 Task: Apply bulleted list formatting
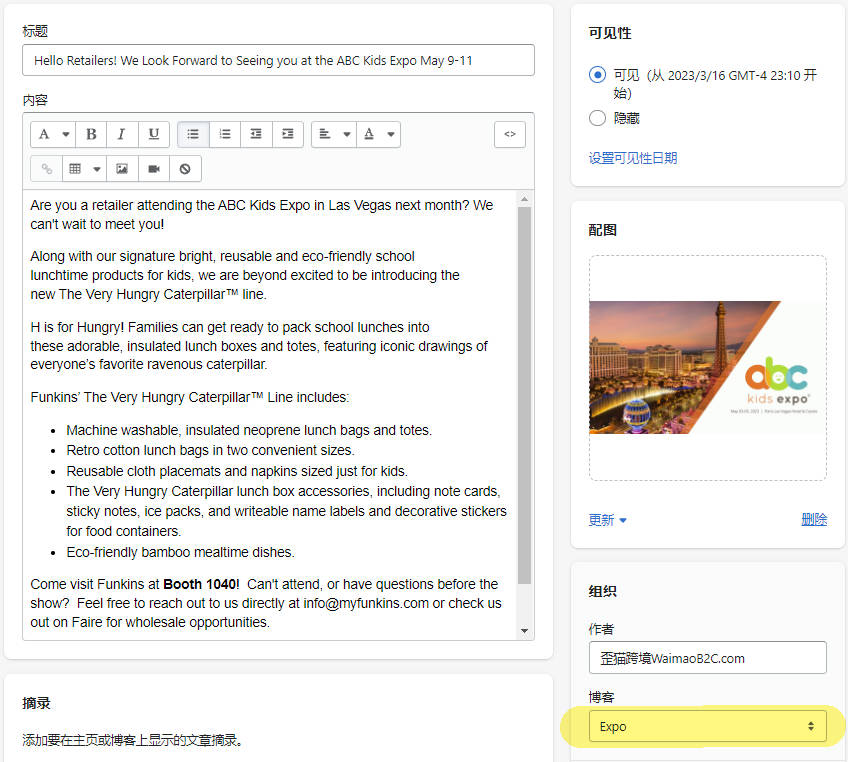click(x=193, y=134)
